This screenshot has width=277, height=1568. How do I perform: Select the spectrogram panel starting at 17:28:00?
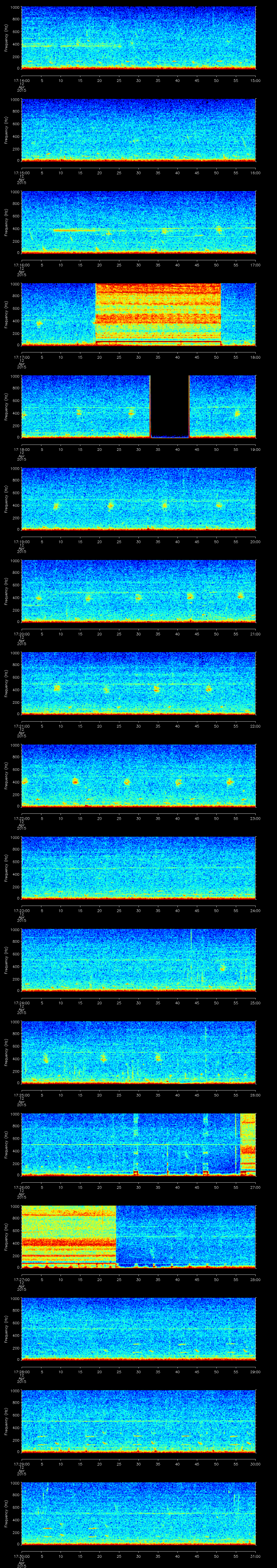(x=138, y=1329)
